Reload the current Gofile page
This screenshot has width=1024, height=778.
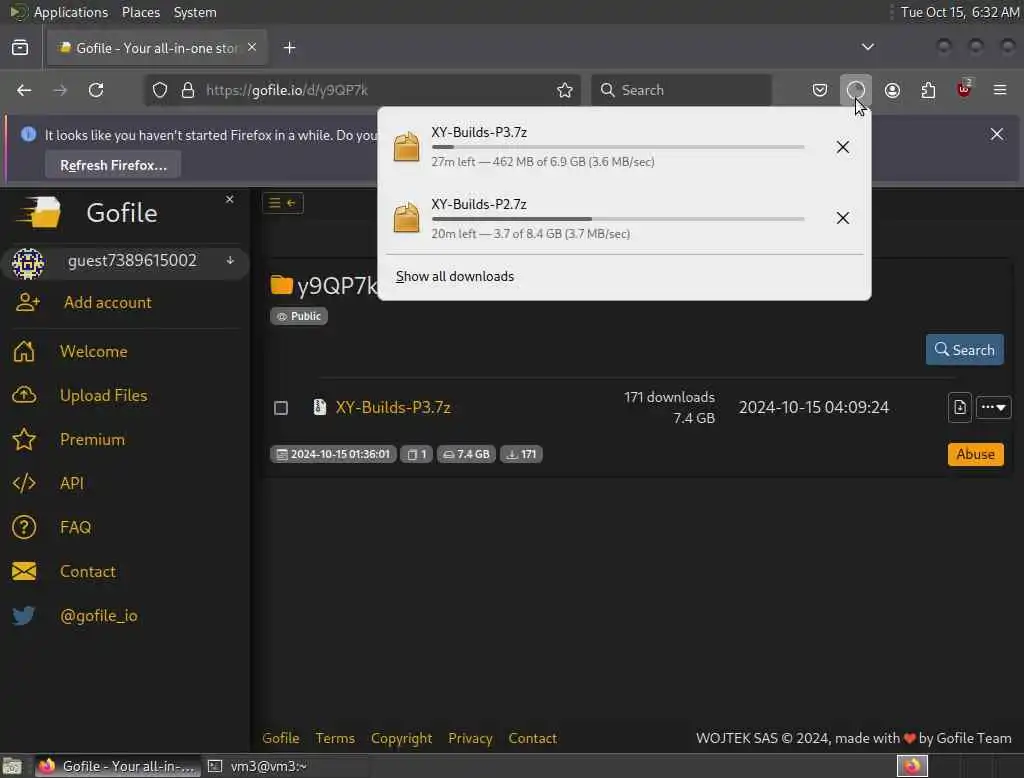pyautogui.click(x=96, y=90)
